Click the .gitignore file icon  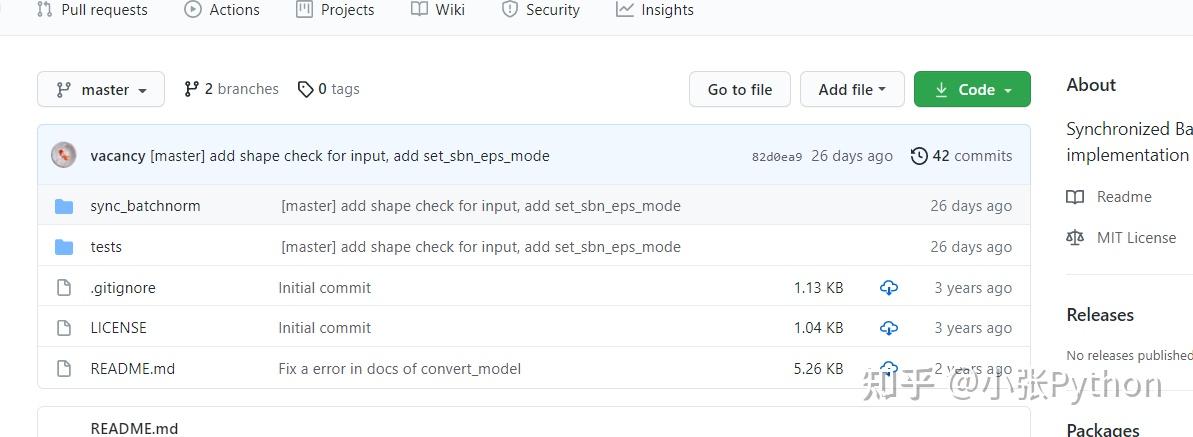[64, 288]
